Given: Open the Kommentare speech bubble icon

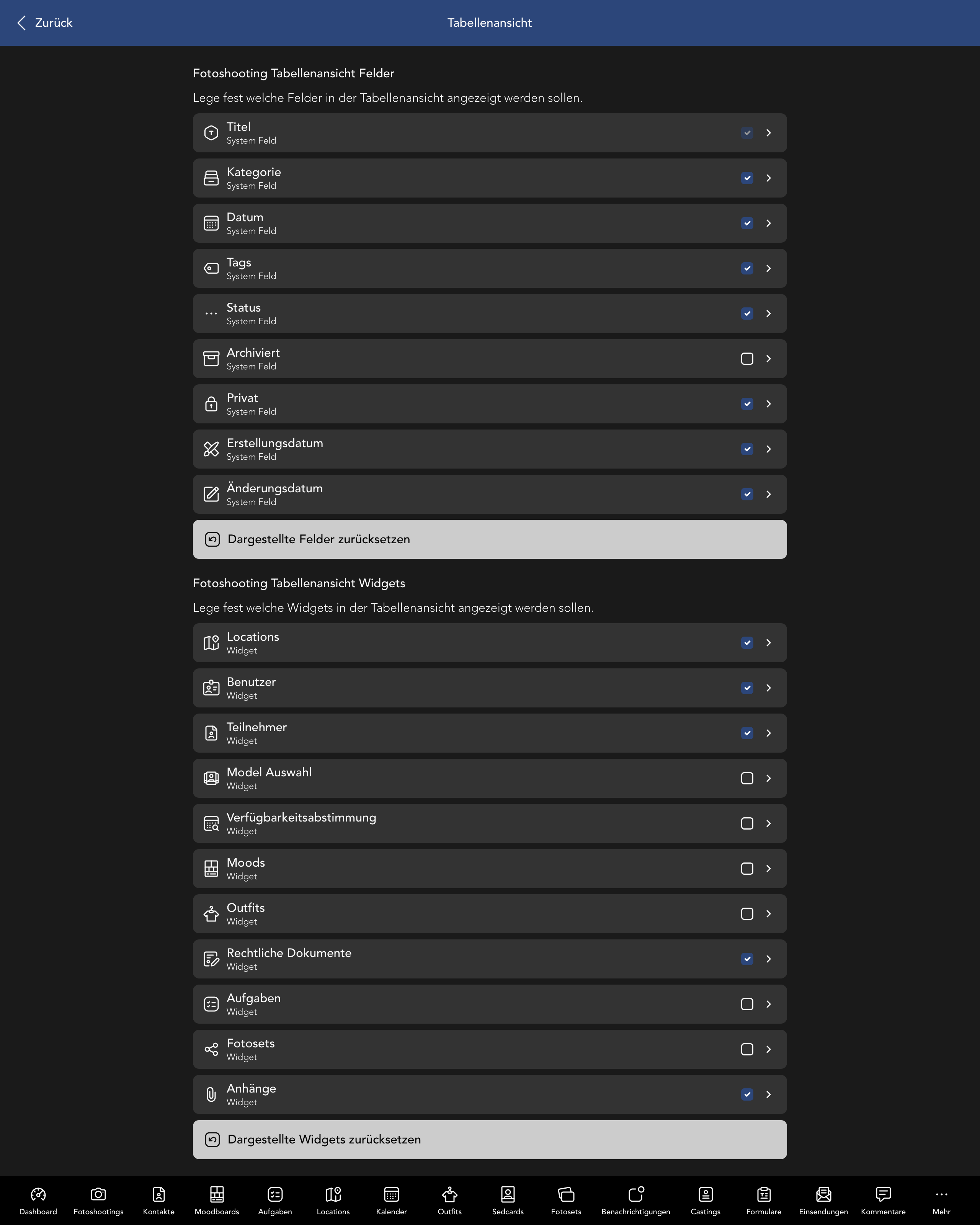Looking at the screenshot, I should coord(883,1194).
